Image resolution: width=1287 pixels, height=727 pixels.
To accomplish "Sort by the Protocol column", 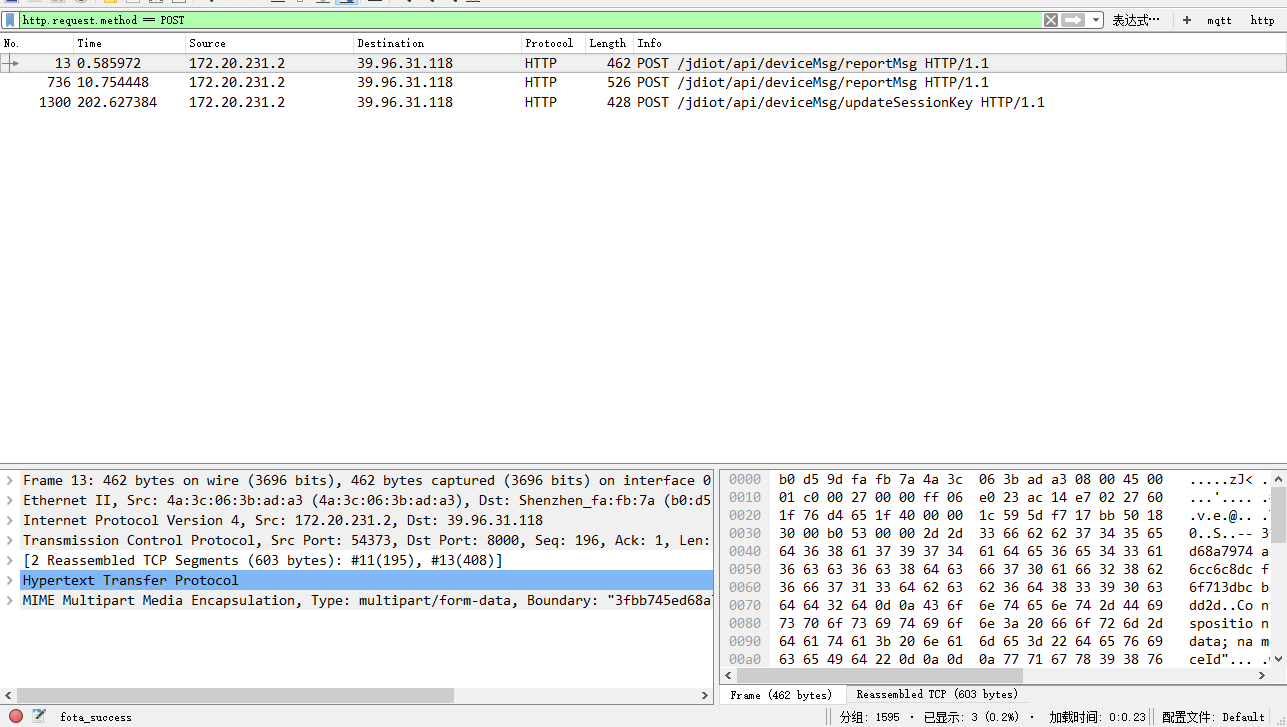I will point(554,43).
